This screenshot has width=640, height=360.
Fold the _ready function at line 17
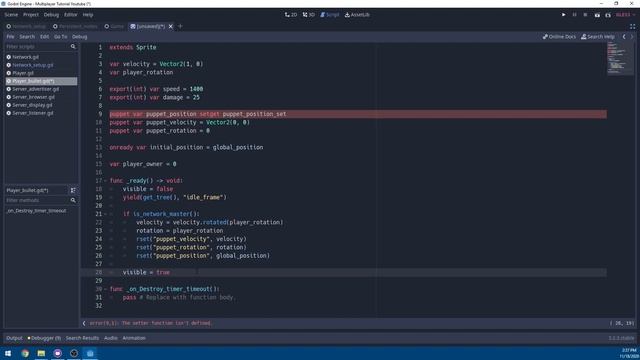[x=106, y=180]
